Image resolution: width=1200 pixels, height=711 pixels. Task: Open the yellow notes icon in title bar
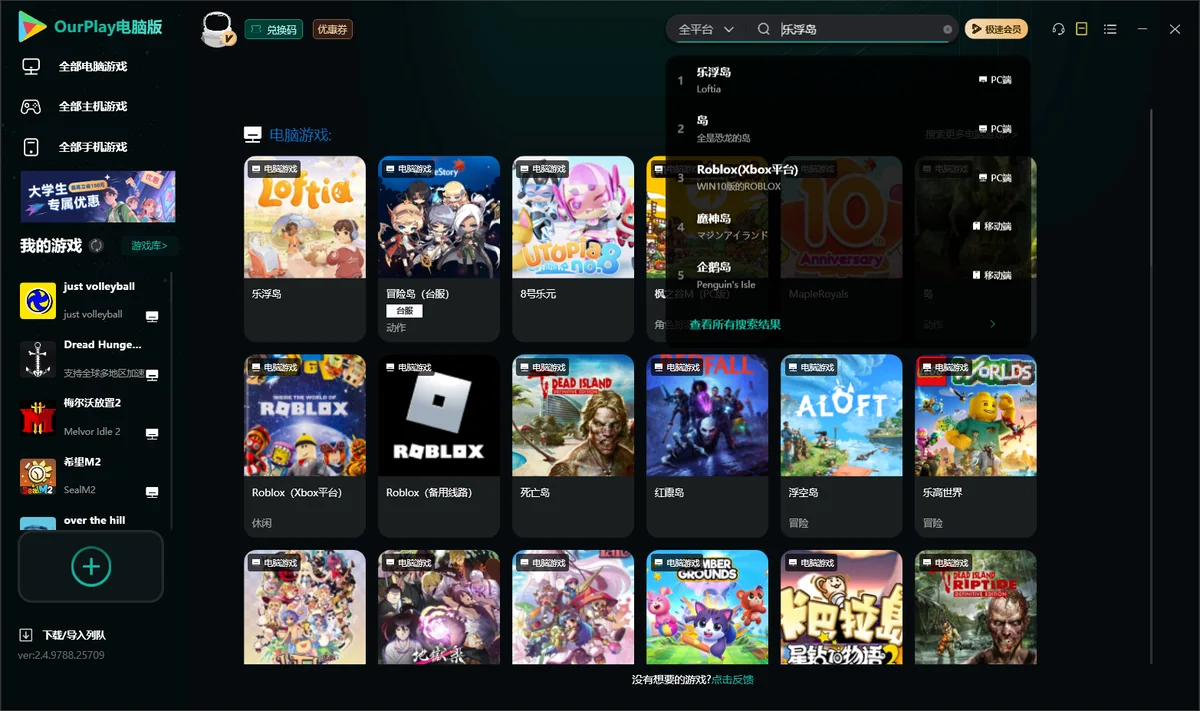click(x=1081, y=29)
